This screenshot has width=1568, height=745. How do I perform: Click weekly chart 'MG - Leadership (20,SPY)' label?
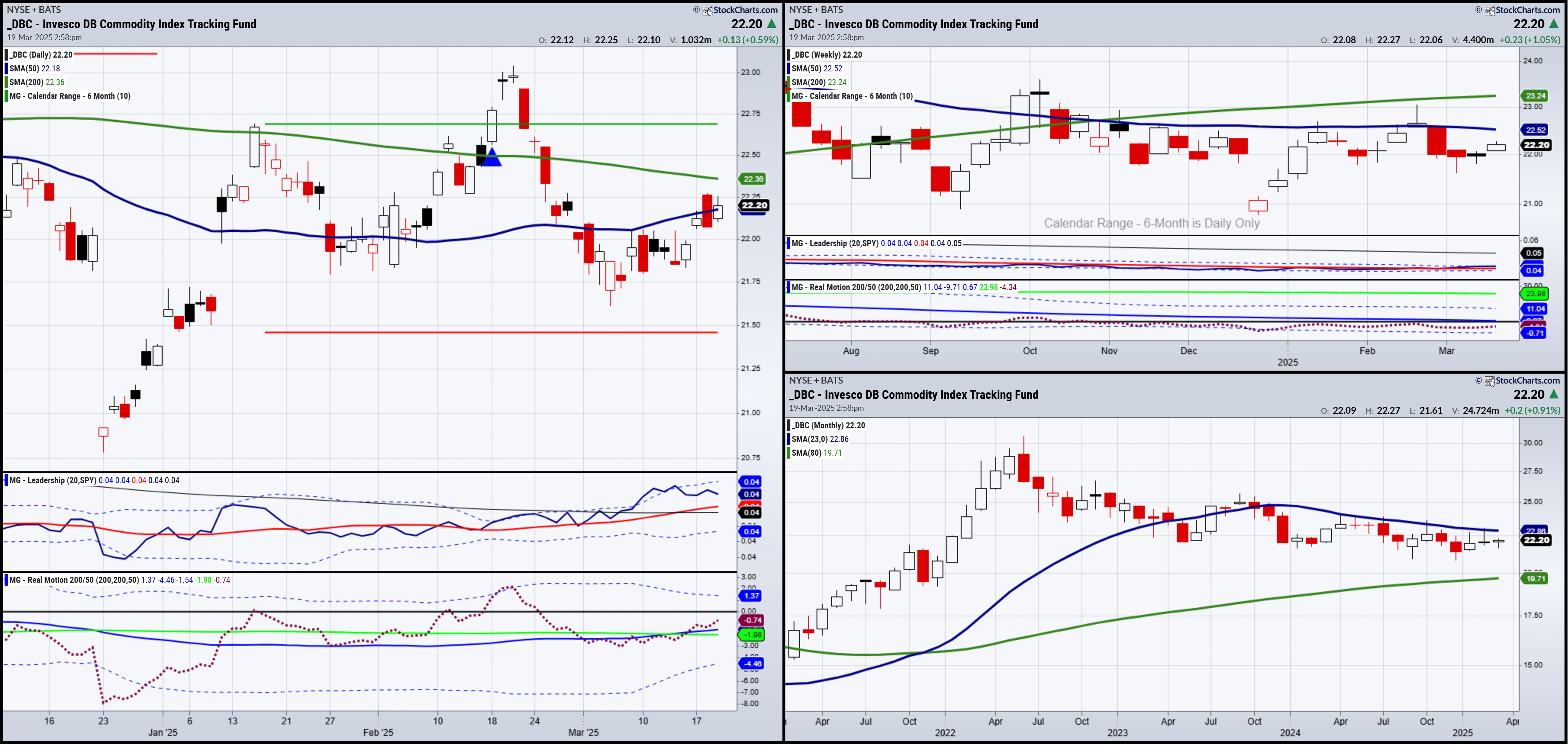[835, 243]
